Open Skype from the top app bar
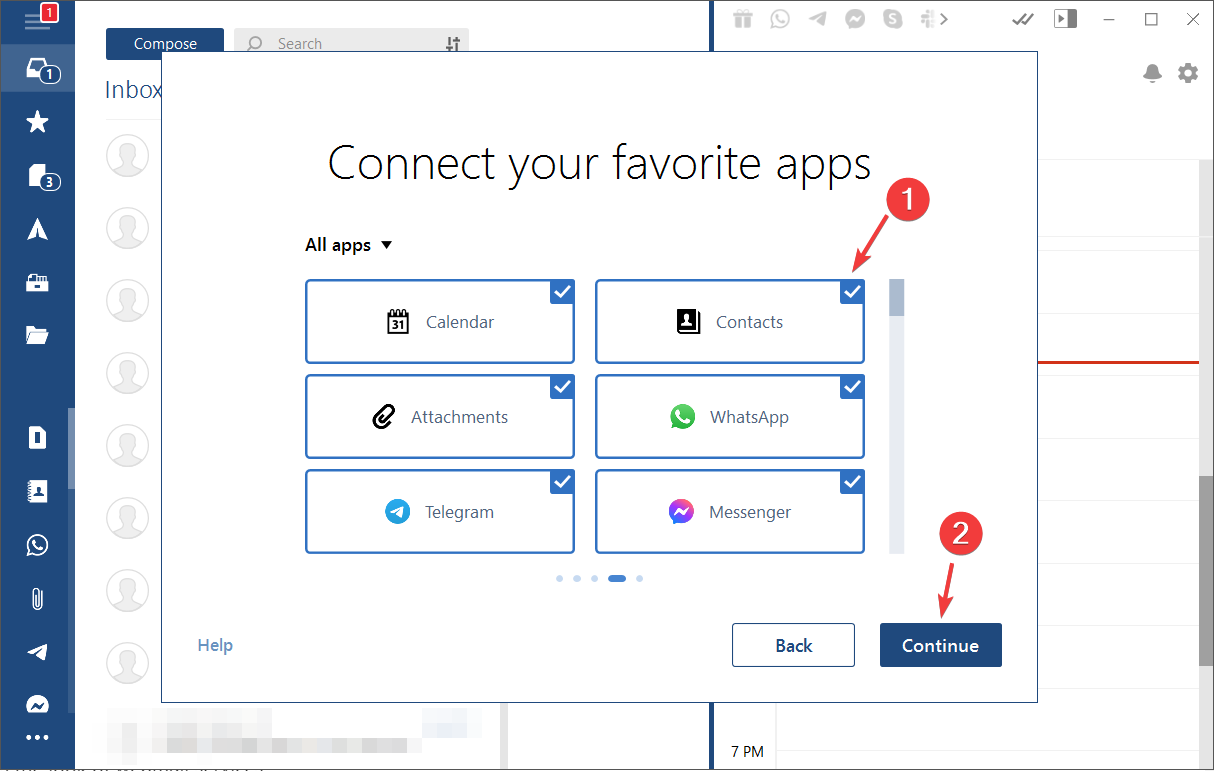The width and height of the screenshot is (1214, 771). [892, 18]
